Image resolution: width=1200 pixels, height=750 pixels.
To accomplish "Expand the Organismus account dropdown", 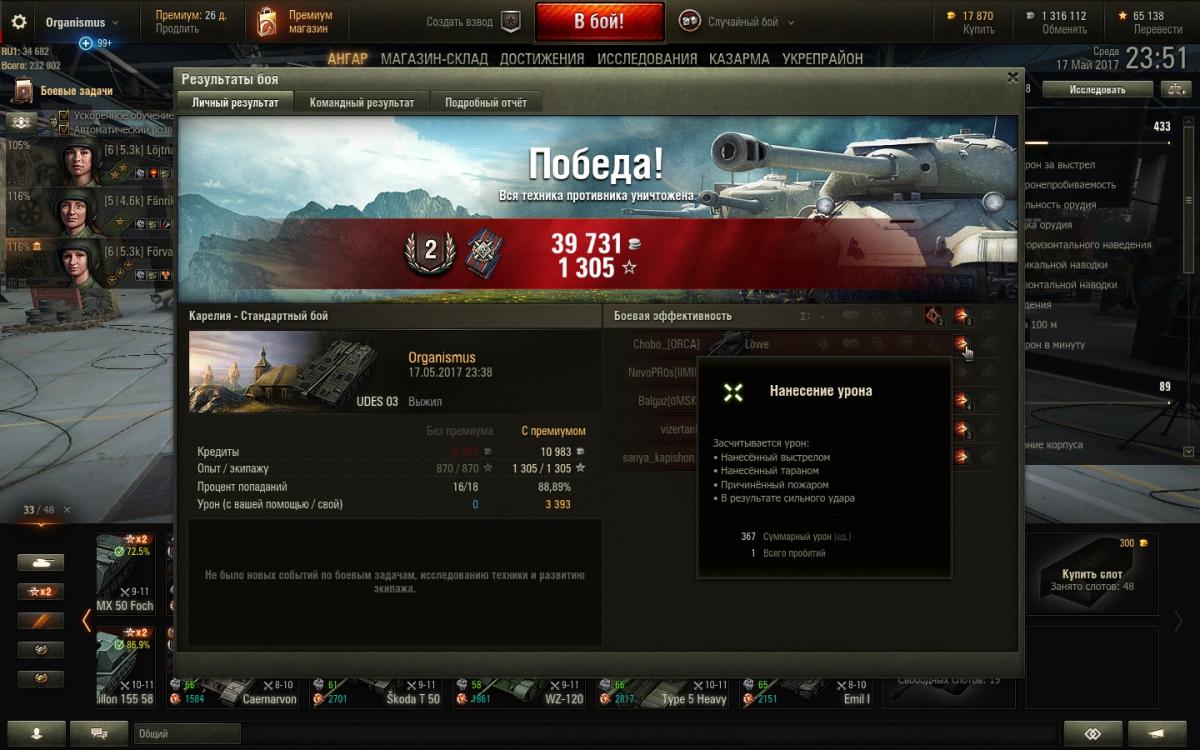I will tap(82, 22).
